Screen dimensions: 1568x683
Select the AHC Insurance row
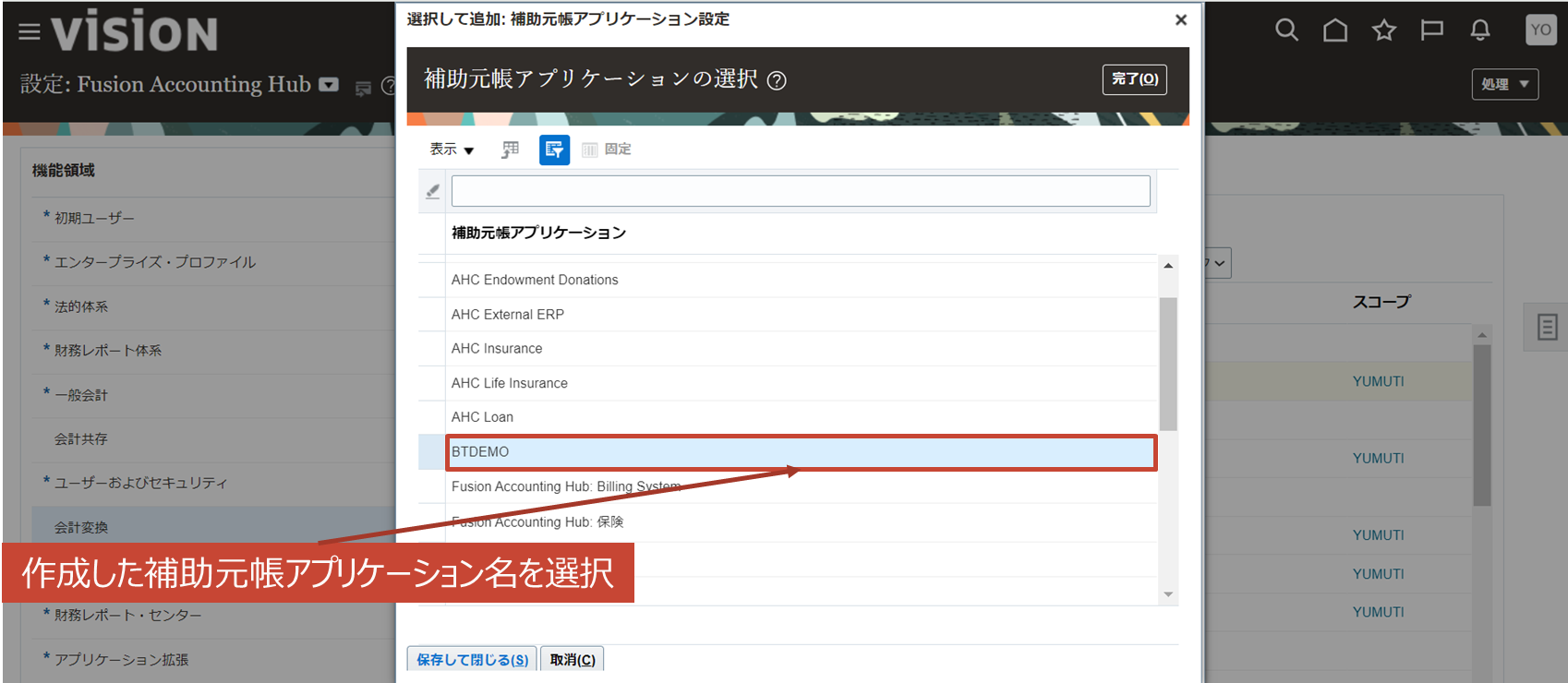[800, 348]
